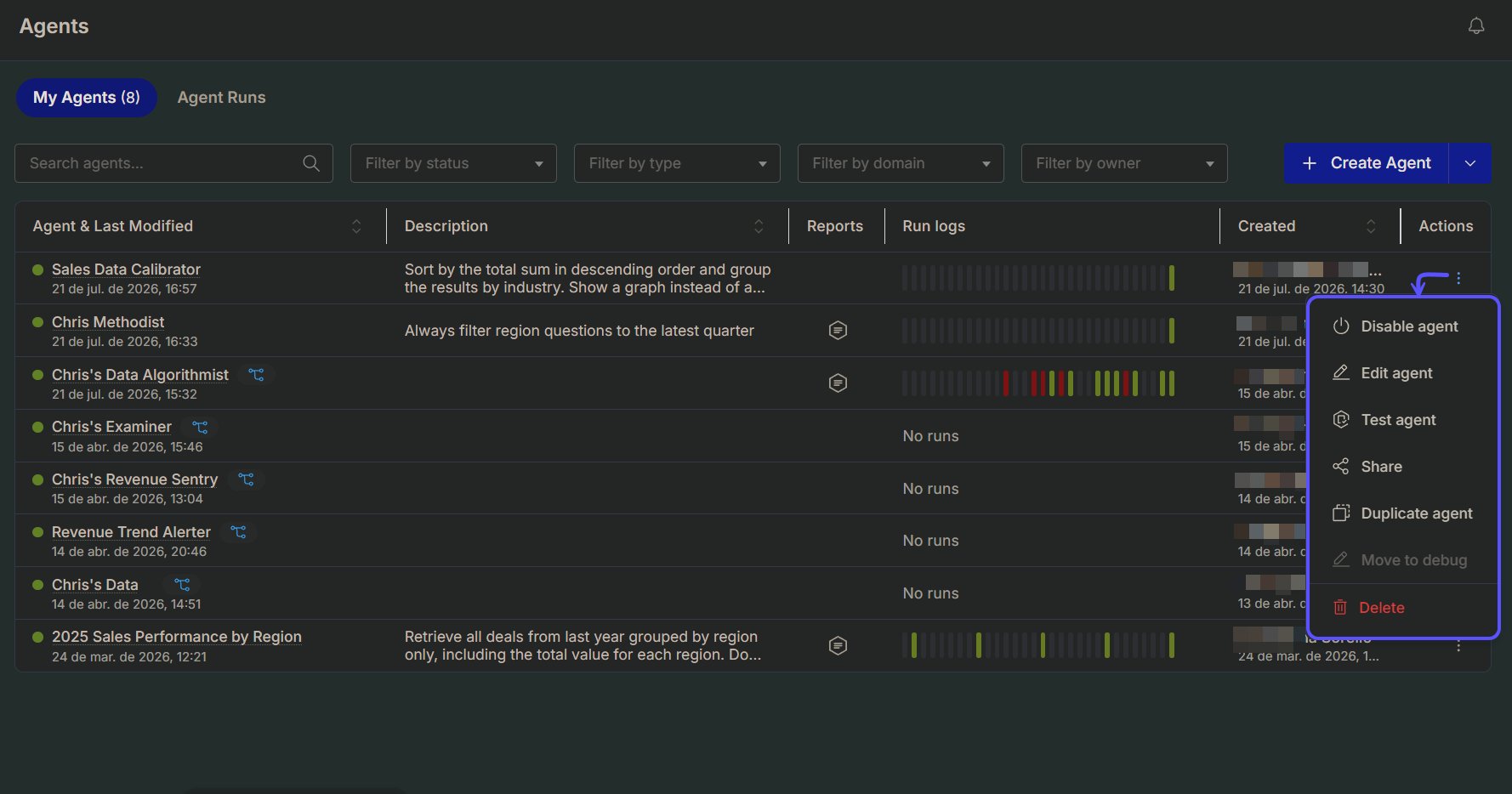This screenshot has height=794, width=1512.
Task: Switch to Agent Runs tab
Action: 221,98
